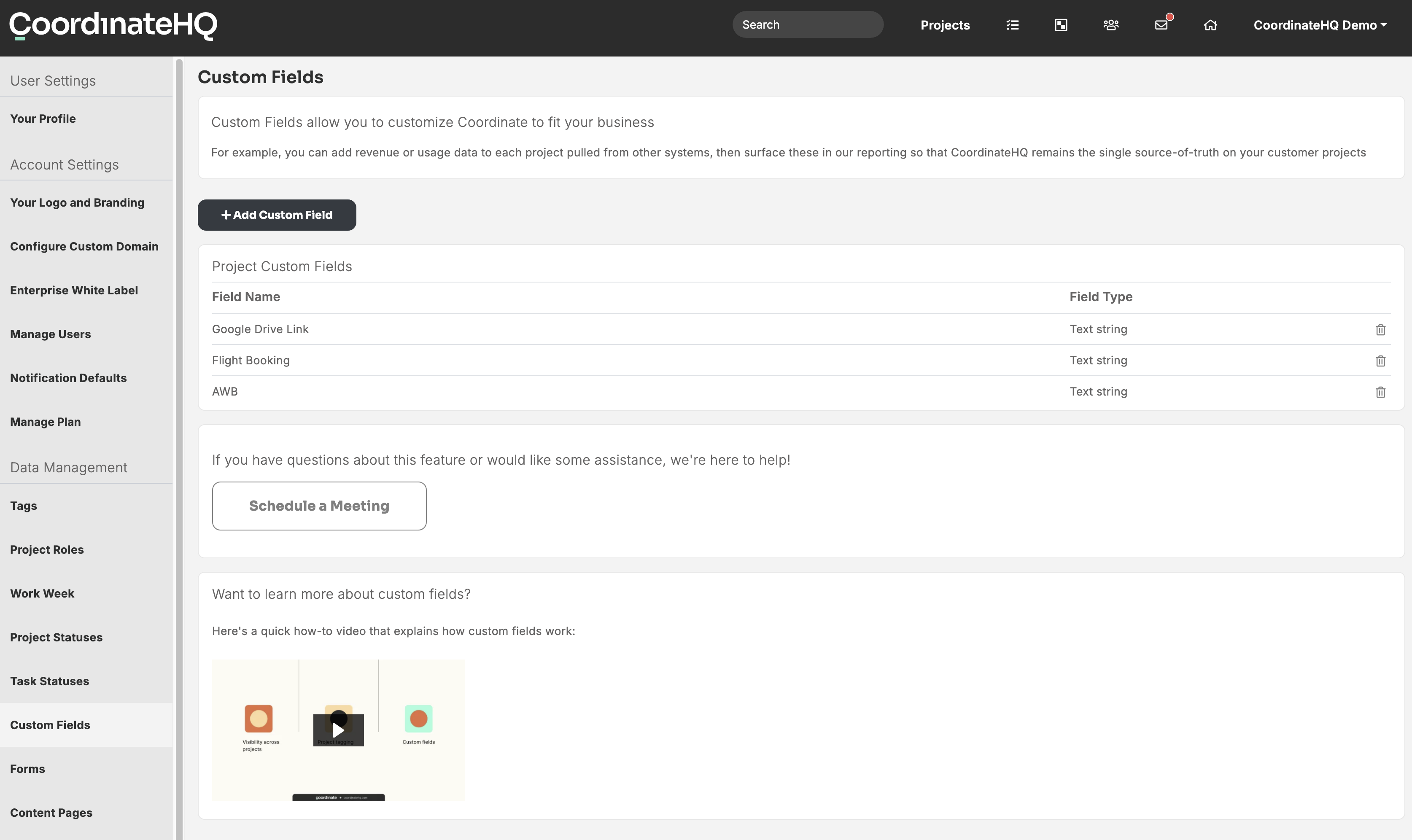The image size is (1412, 840).
Task: Open Projects in the top navigation
Action: tap(945, 25)
